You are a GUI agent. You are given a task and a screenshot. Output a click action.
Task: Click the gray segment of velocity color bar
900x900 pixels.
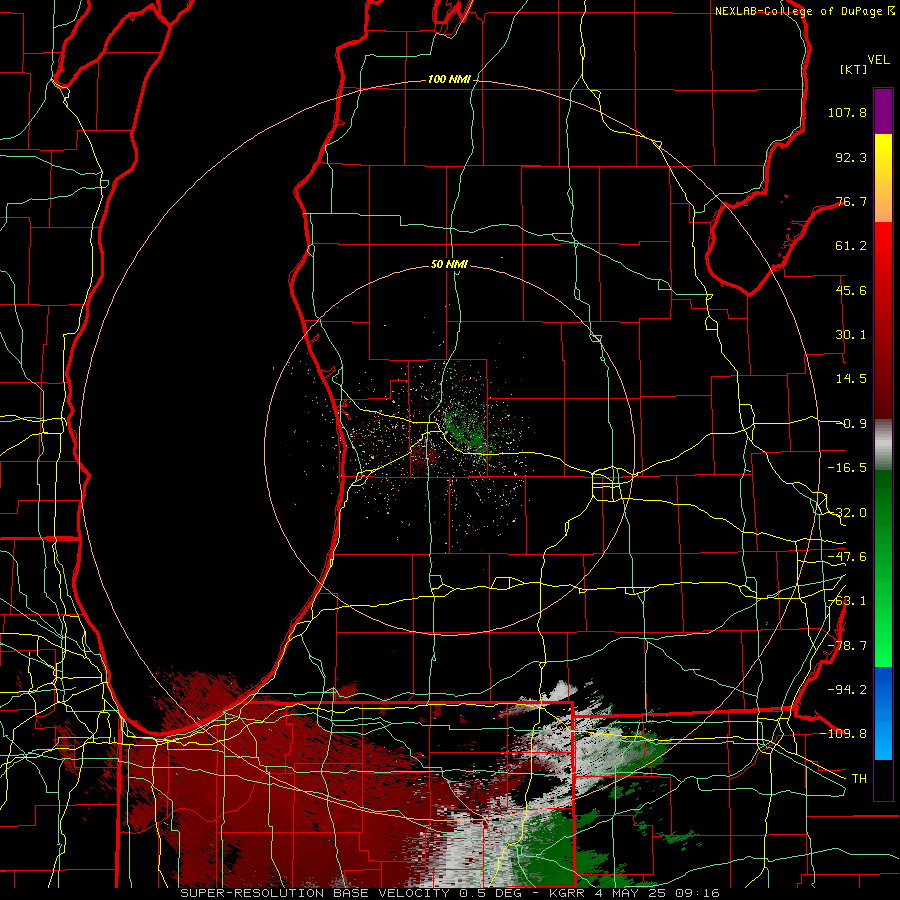click(x=883, y=445)
